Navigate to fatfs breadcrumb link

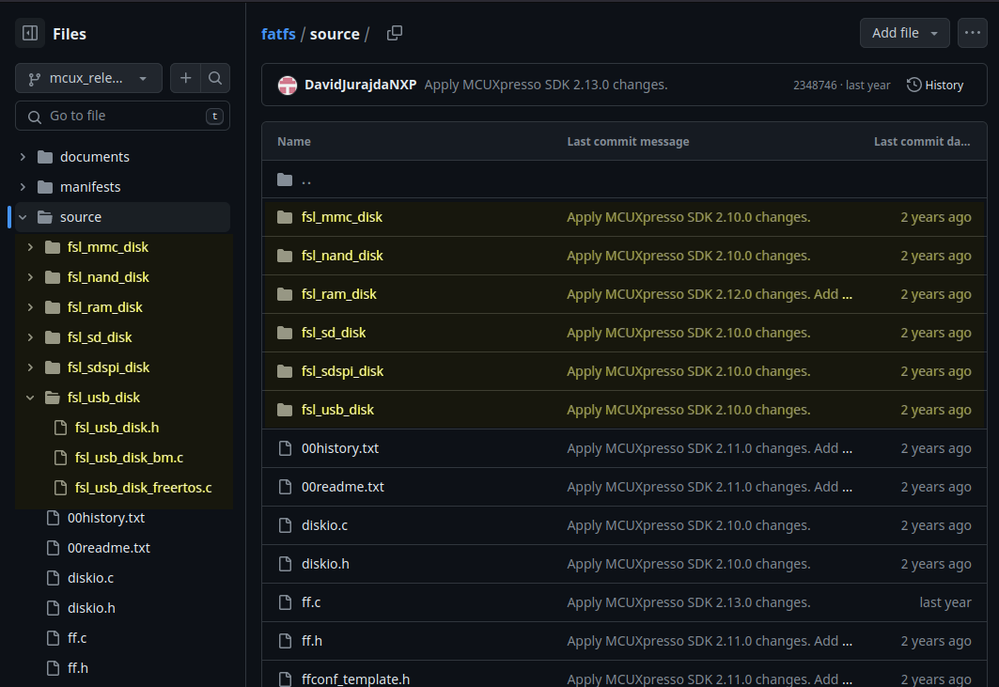pos(278,34)
